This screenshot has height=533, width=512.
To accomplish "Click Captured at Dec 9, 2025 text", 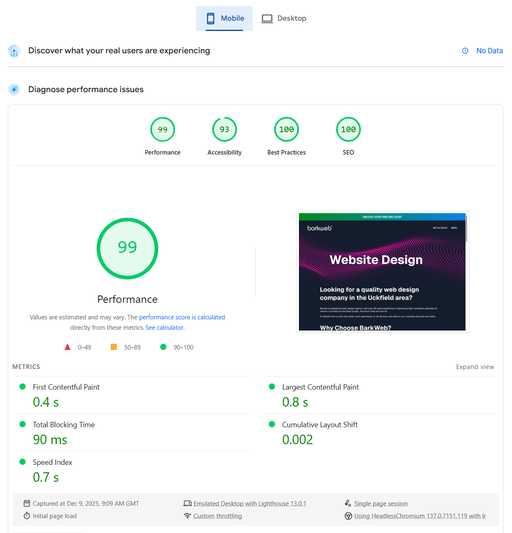I will click(x=86, y=503).
